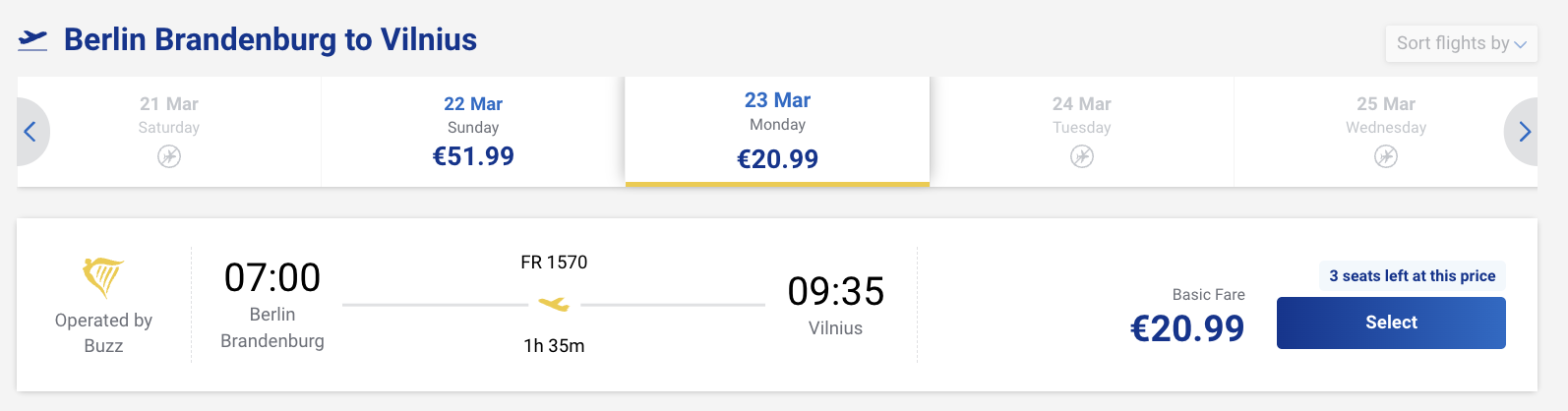Select the 22 Mar Sunday date tab

click(x=473, y=131)
